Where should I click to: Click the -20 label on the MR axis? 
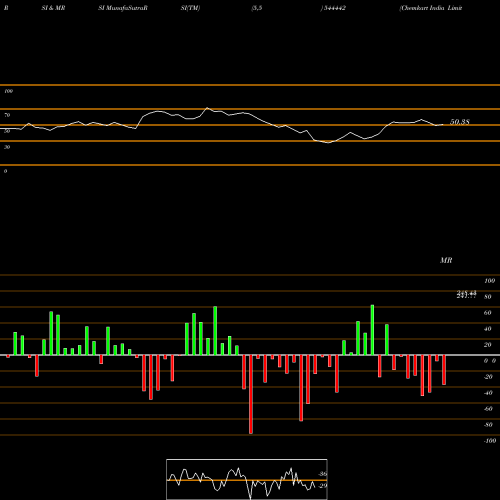pos(488,377)
